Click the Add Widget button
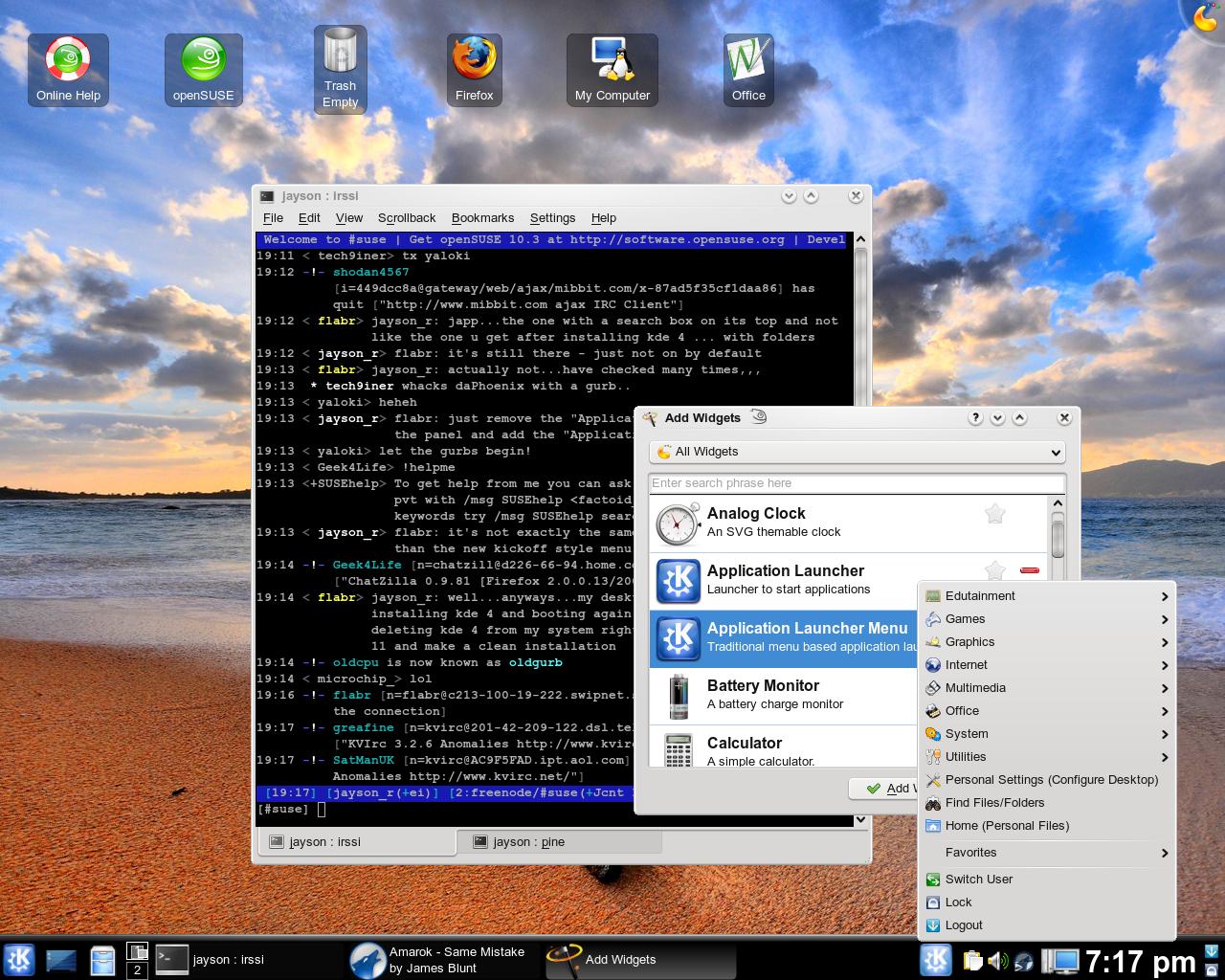 (x=883, y=789)
